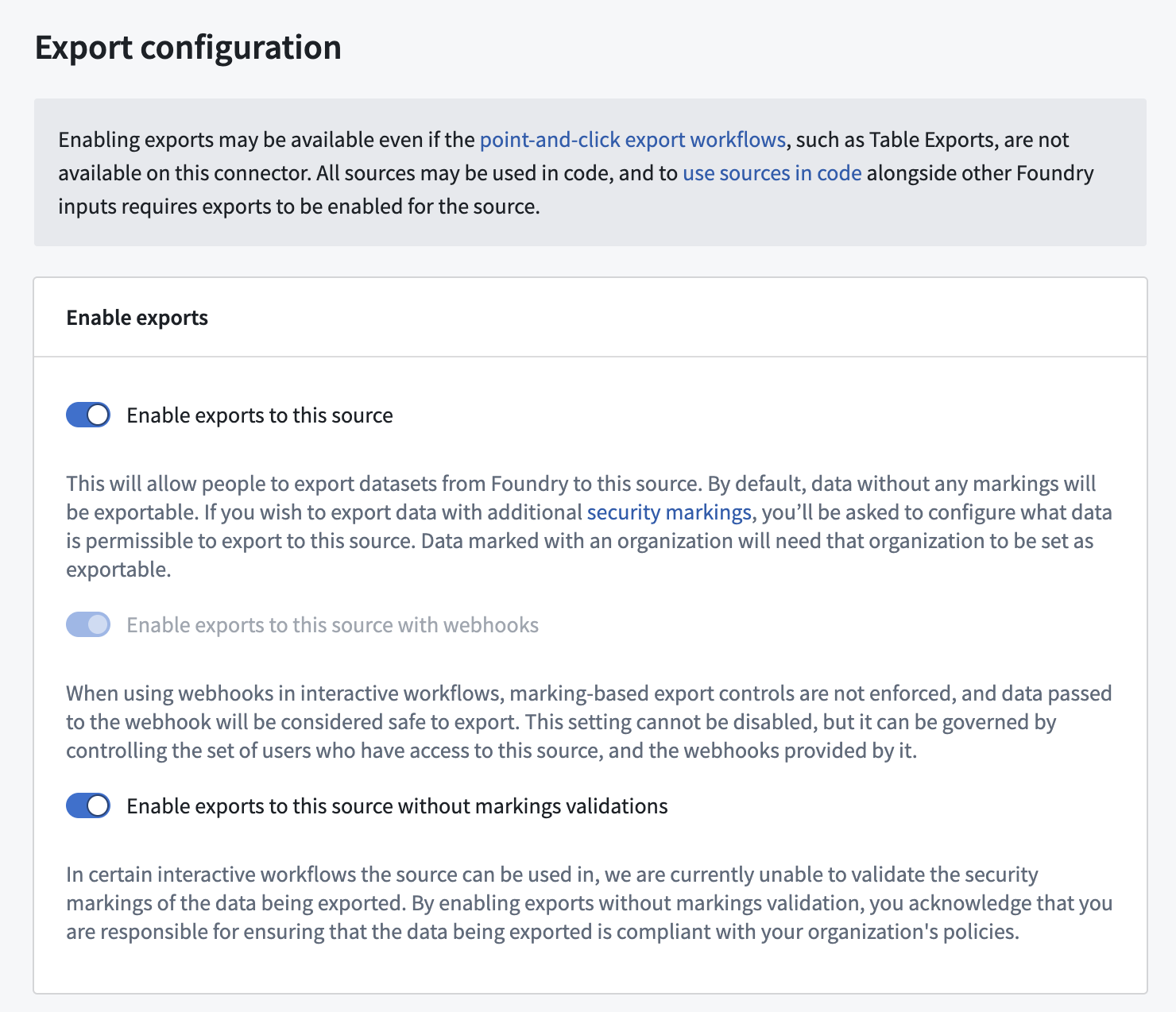Screen dimensions: 1176x1012
Task: Click the Export configuration page title
Action: point(188,48)
